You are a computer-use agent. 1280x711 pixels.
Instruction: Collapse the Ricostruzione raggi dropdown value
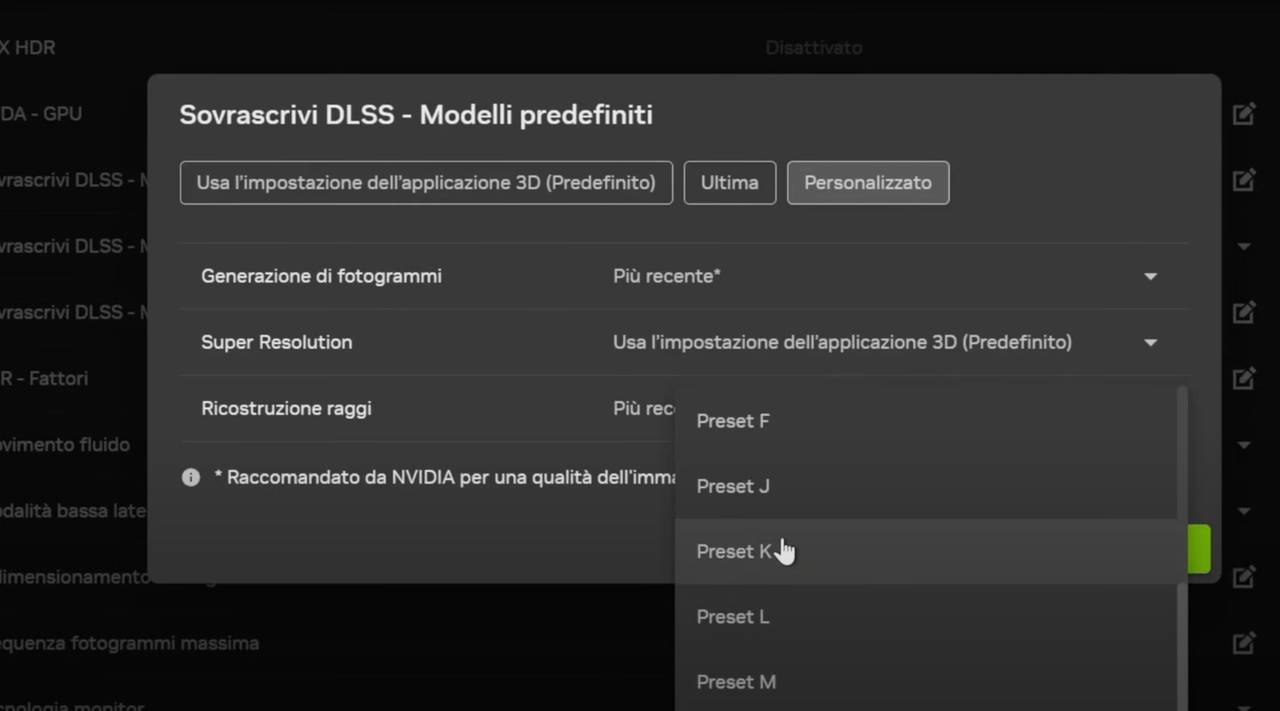pyautogui.click(x=643, y=408)
